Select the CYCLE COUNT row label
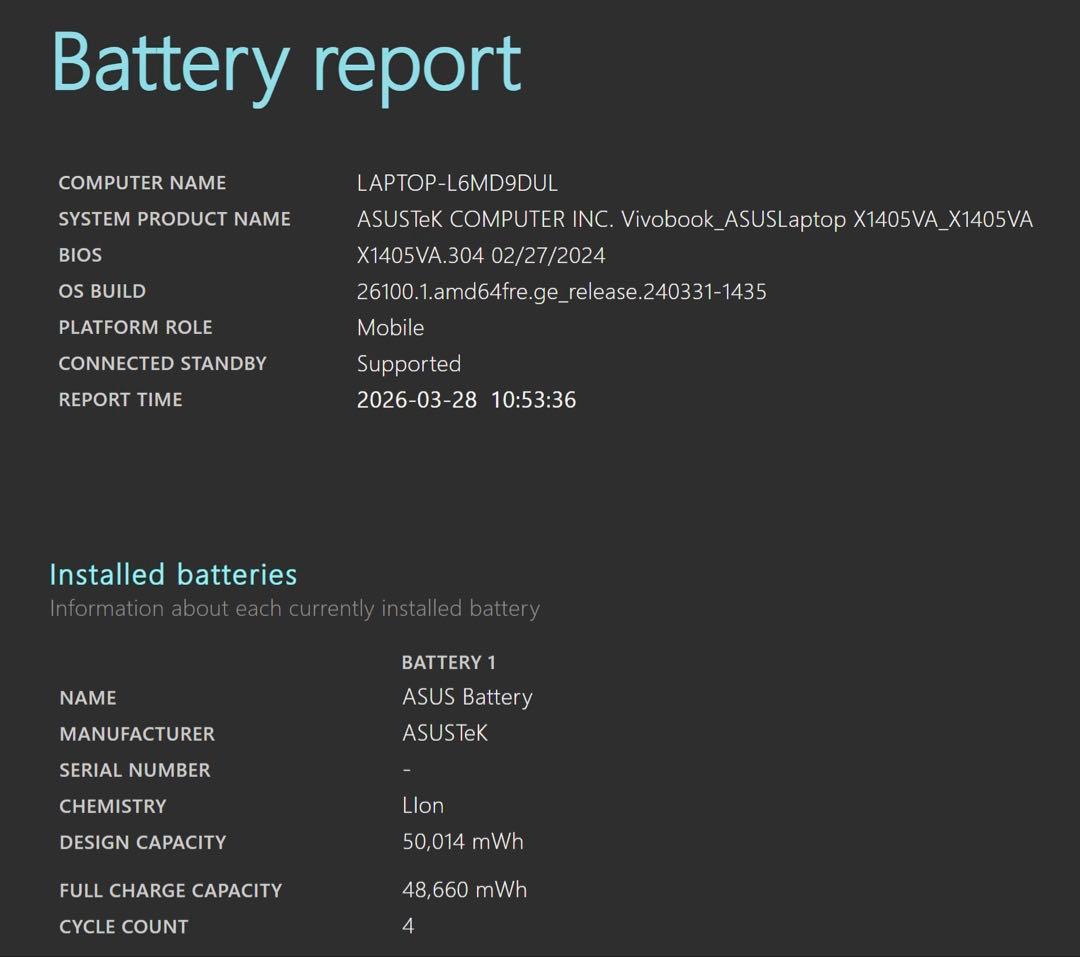 point(123,926)
